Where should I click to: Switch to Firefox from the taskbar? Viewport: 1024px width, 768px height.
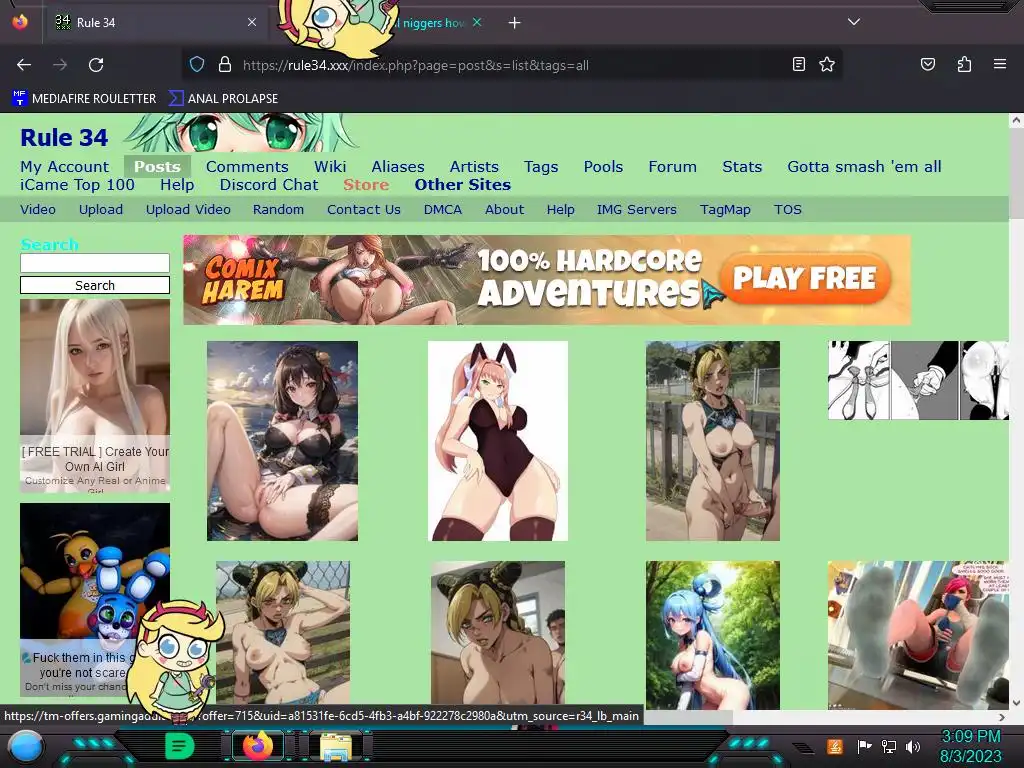[258, 746]
